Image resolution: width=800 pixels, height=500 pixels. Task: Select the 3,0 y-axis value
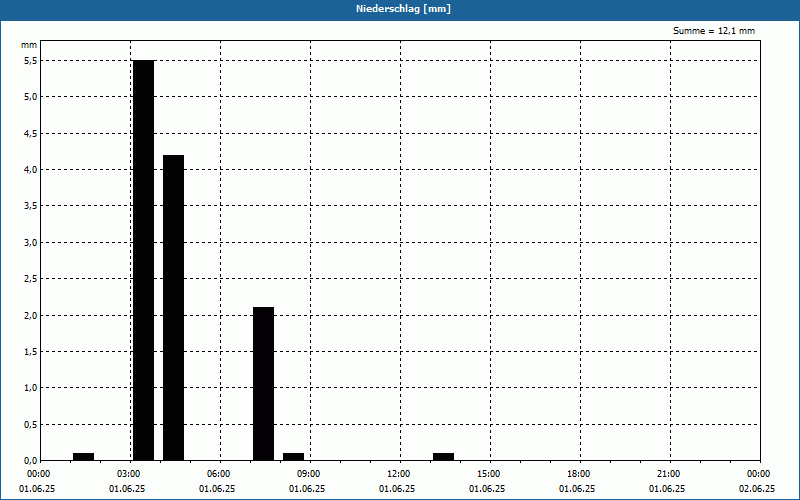click(31, 242)
